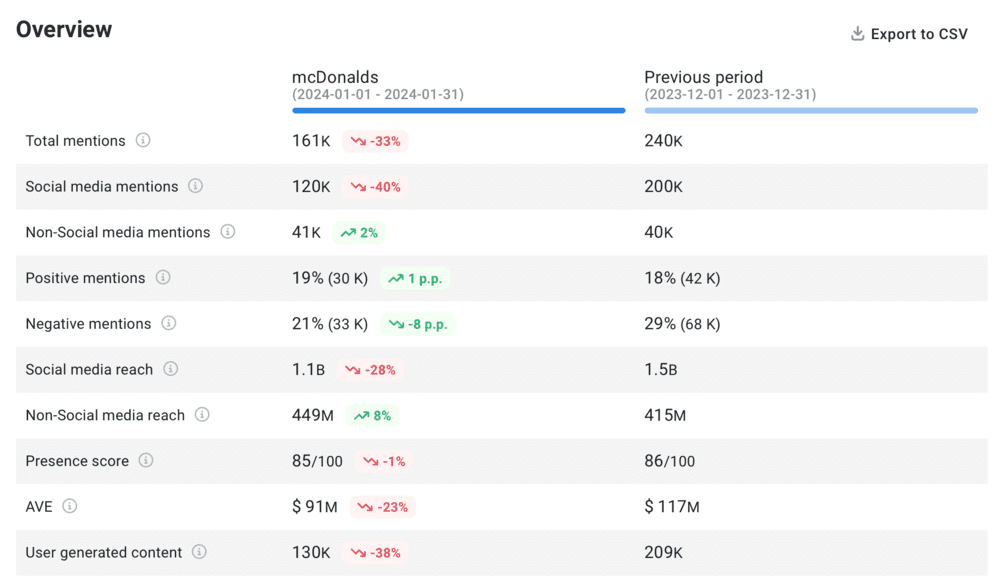Image resolution: width=1000 pixels, height=588 pixels.
Task: Click info icon for Non-Social media reach
Action: coord(202,415)
